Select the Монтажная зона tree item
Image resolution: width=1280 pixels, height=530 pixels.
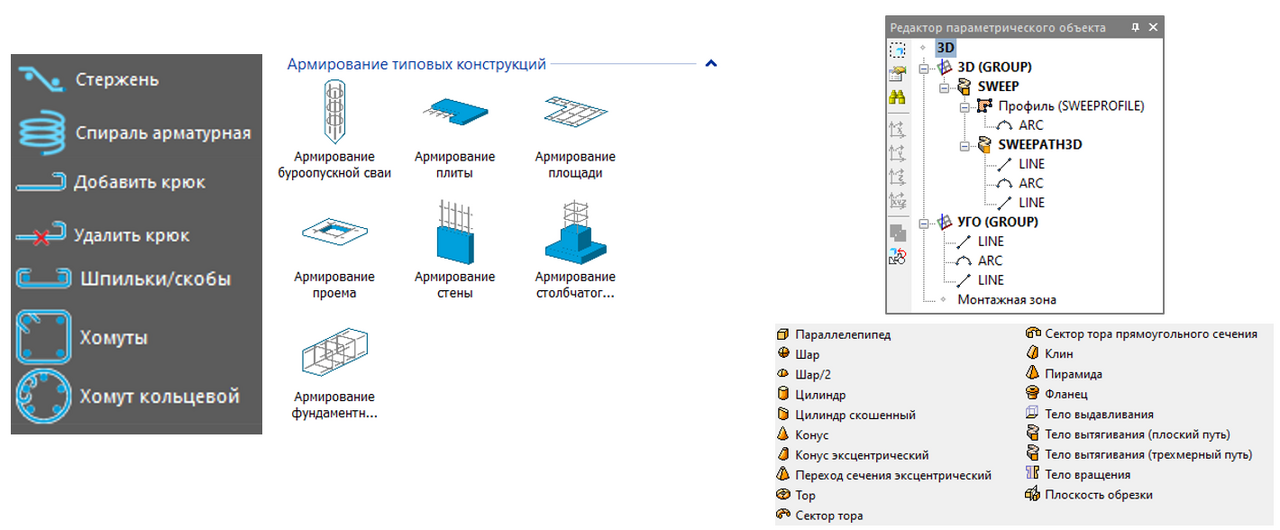coord(1007,299)
